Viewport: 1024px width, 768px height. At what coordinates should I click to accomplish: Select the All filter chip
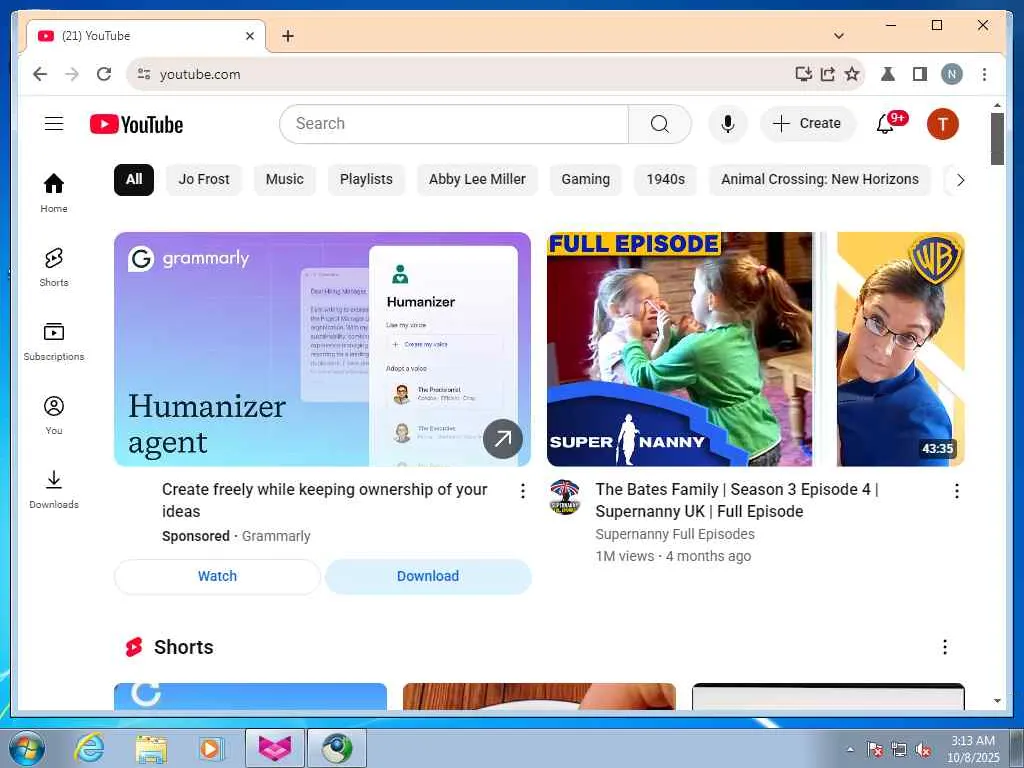[x=134, y=180]
